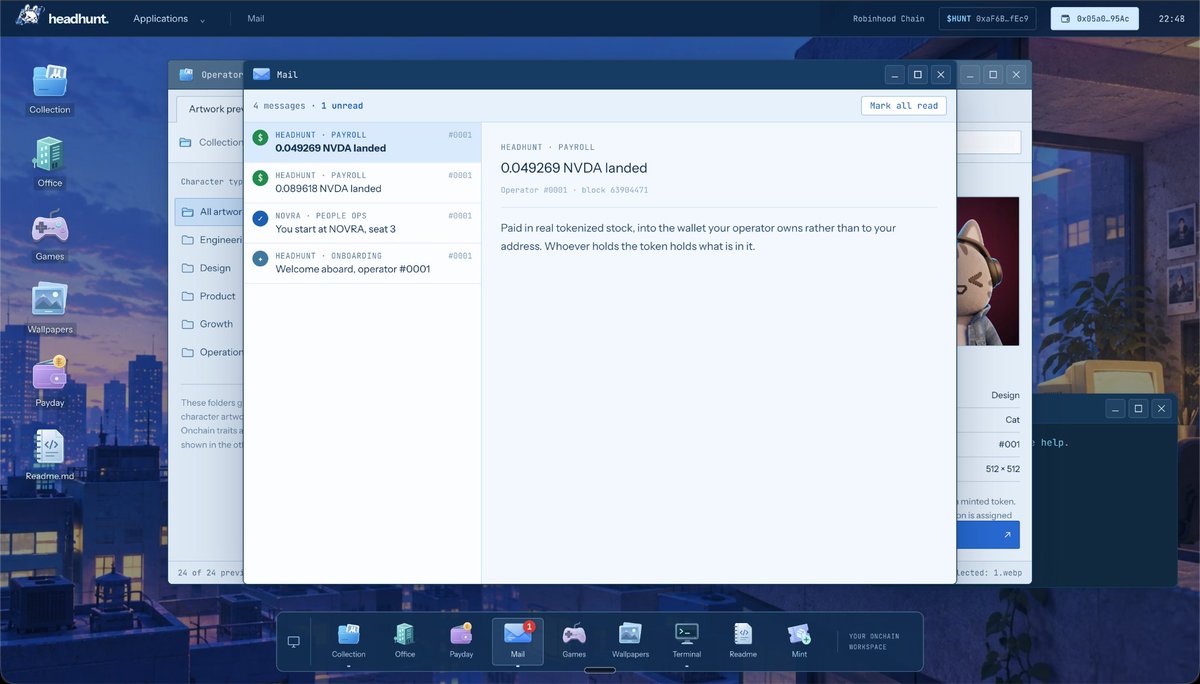Click the Mail item in the top bar
This screenshot has height=684, width=1200.
[x=255, y=19]
